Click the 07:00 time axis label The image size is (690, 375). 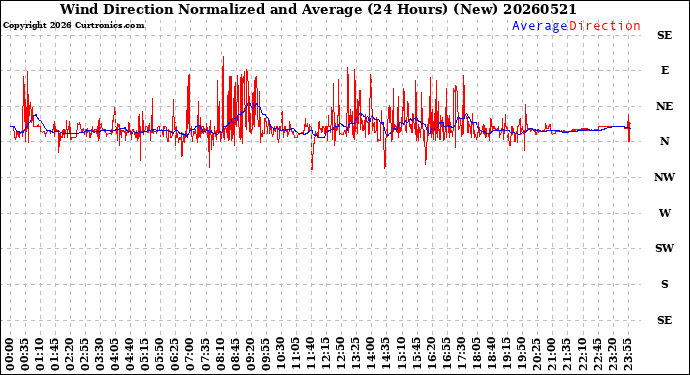coord(190,354)
